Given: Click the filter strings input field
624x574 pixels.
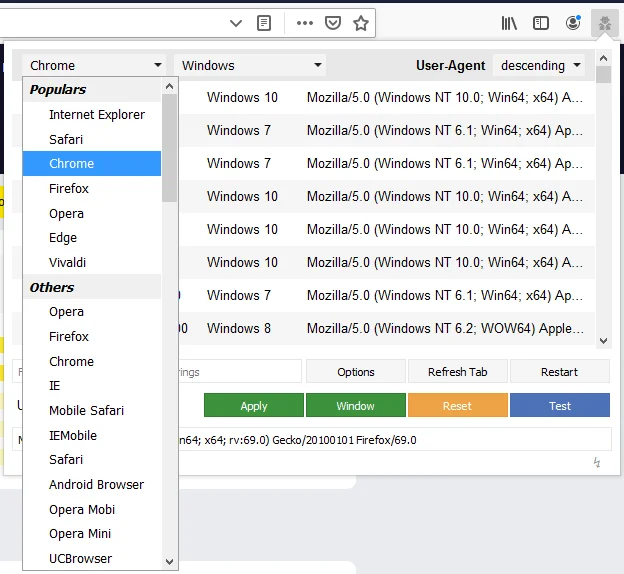Looking at the screenshot, I should click(x=157, y=372).
